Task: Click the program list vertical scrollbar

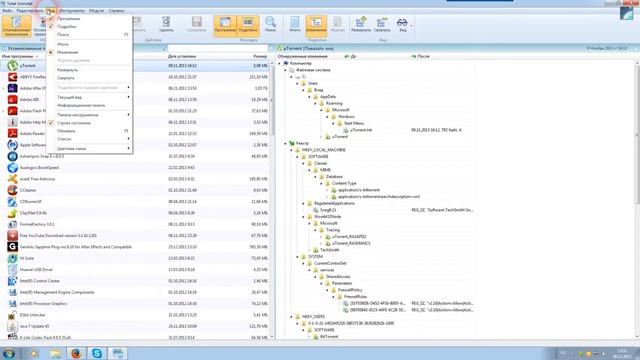Action: pyautogui.click(x=272, y=200)
